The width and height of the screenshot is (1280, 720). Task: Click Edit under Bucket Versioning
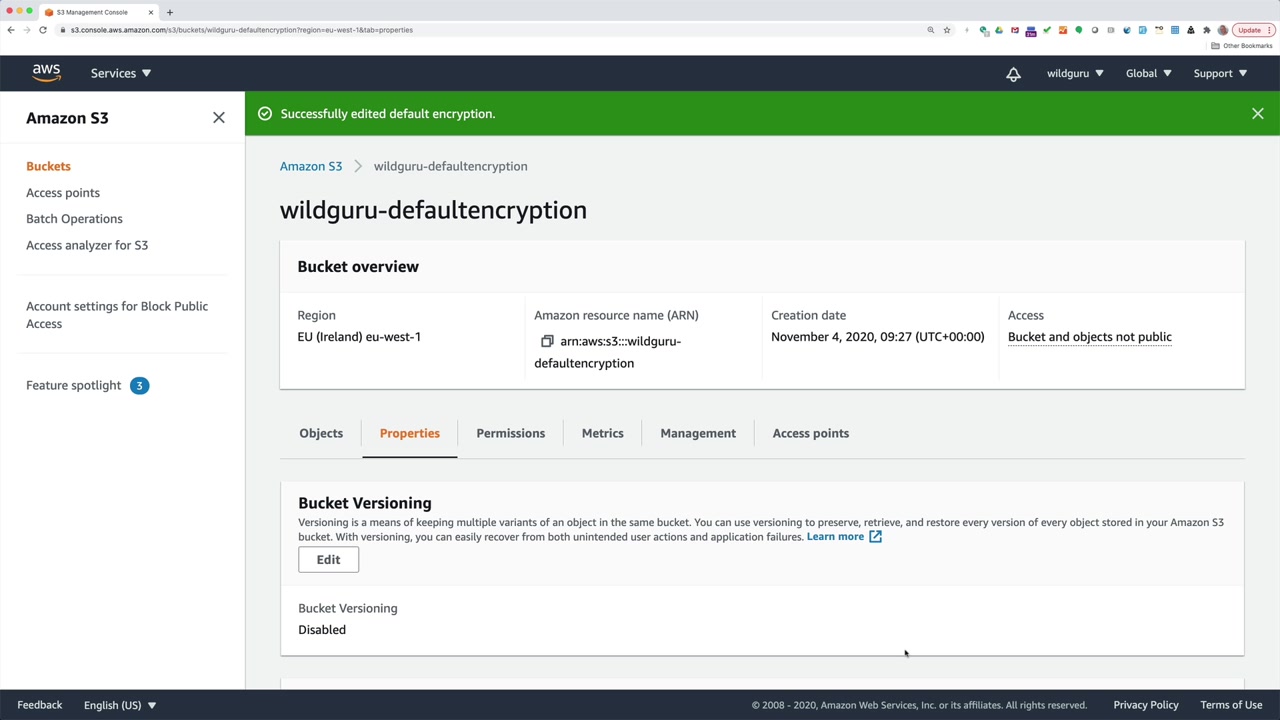pos(328,560)
